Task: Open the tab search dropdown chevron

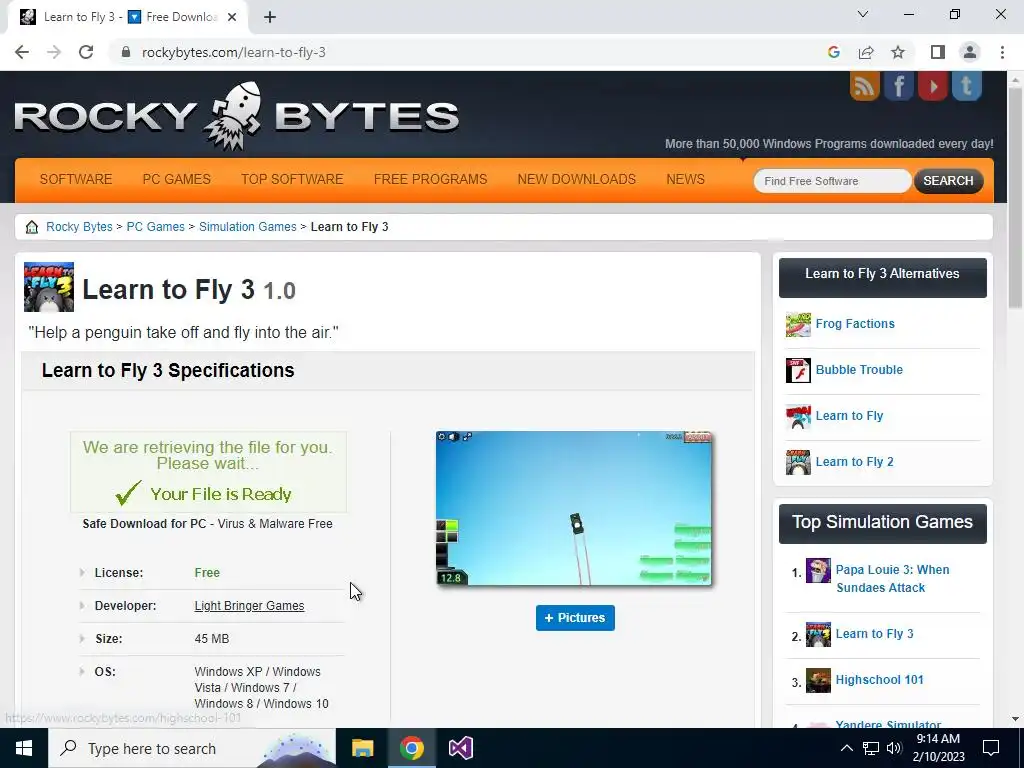Action: 863,14
